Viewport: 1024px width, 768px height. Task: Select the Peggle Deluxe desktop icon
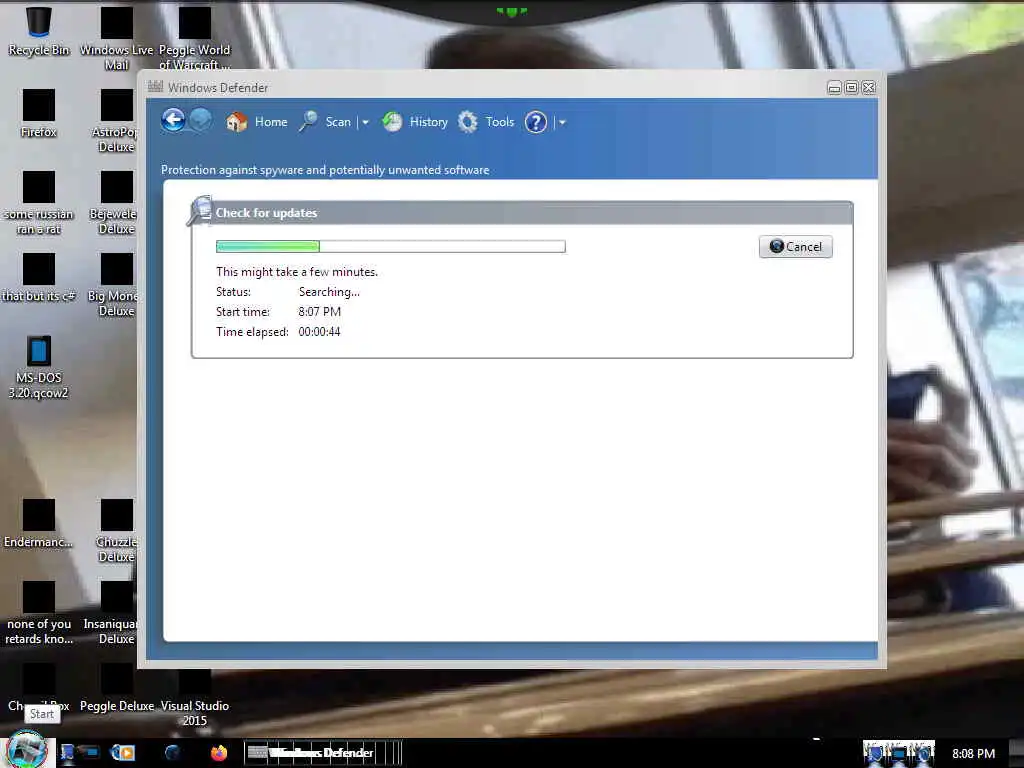[117, 688]
